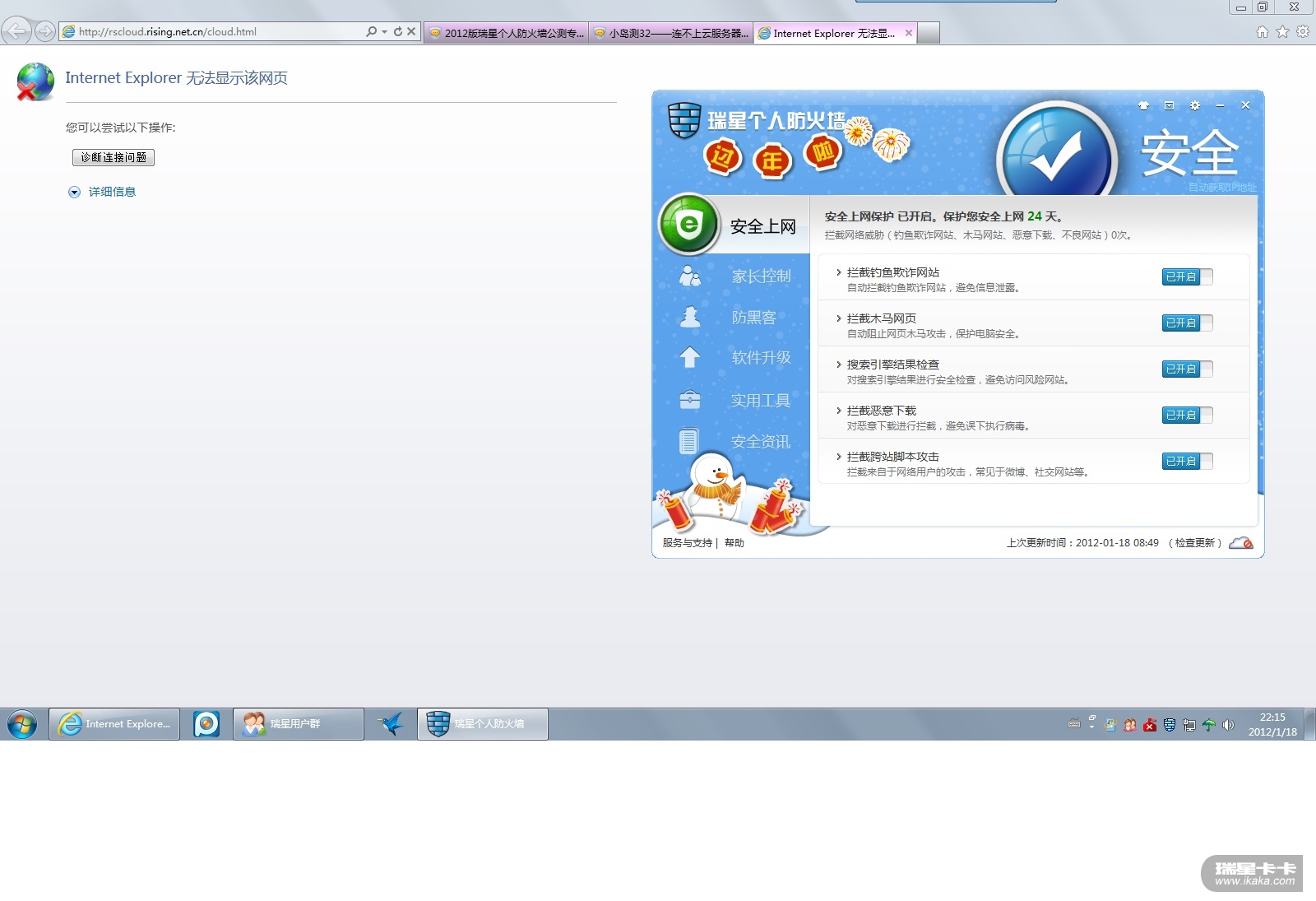This screenshot has height=901, width=1316.
Task: Open the Windows Start menu orb
Action: tap(22, 724)
